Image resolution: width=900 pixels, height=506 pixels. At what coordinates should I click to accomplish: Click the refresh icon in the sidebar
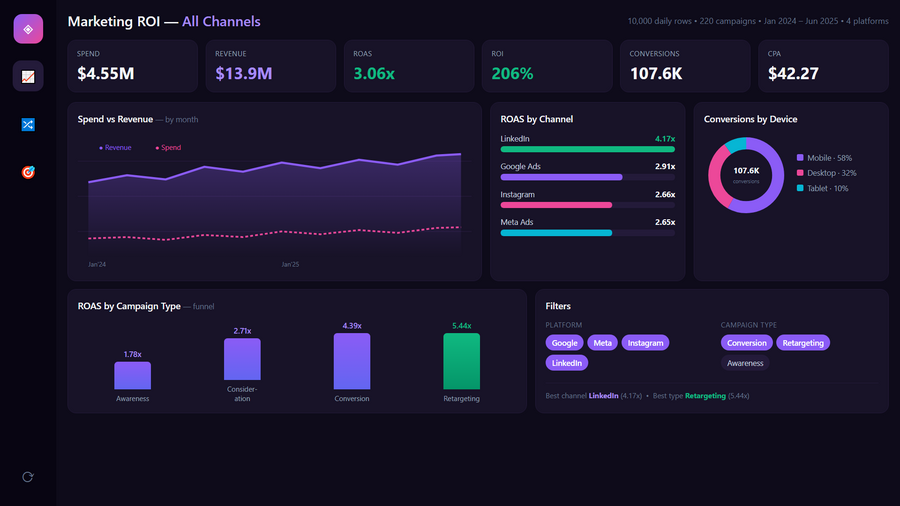[28, 477]
